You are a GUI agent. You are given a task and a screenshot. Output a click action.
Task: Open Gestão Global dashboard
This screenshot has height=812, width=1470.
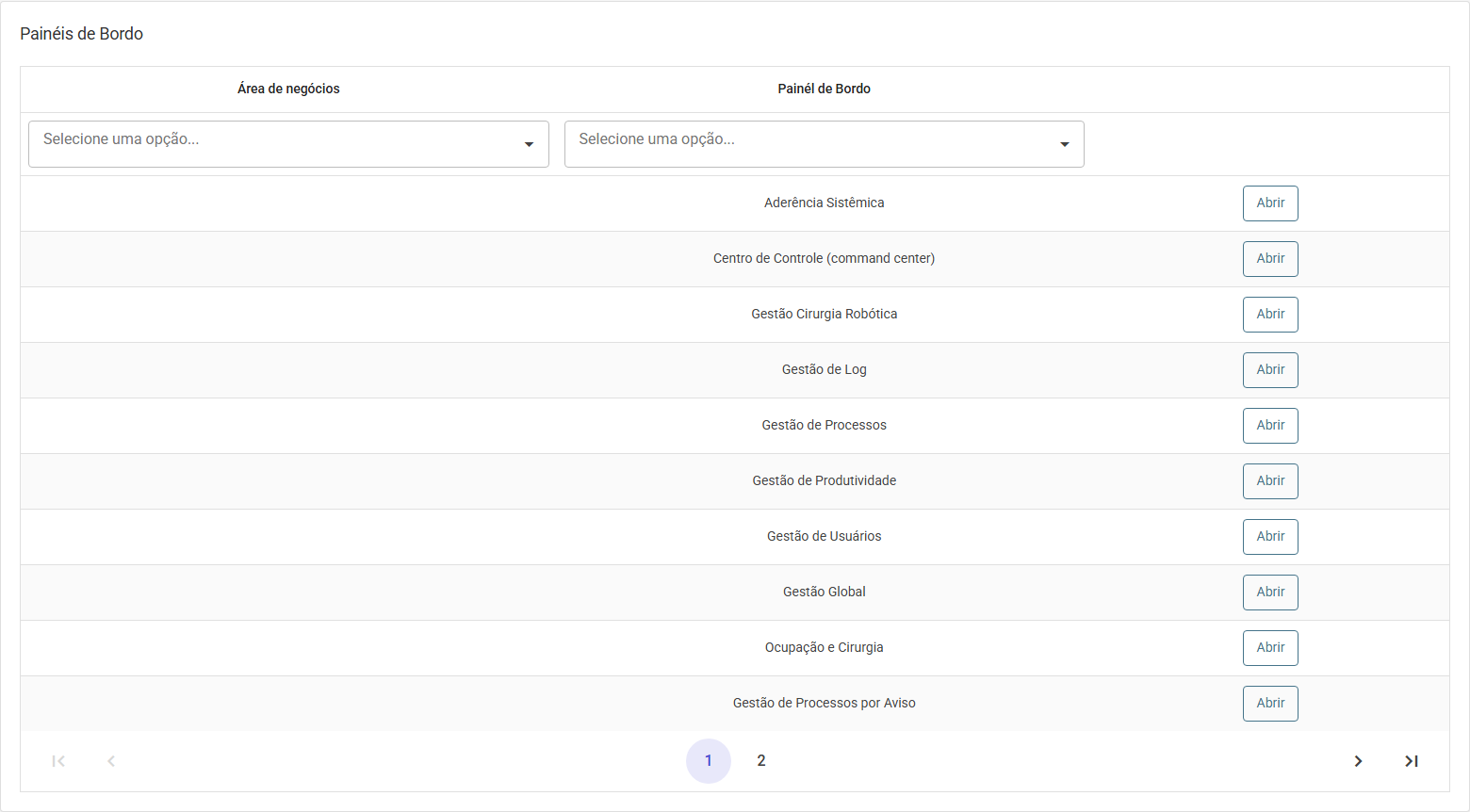1270,593
